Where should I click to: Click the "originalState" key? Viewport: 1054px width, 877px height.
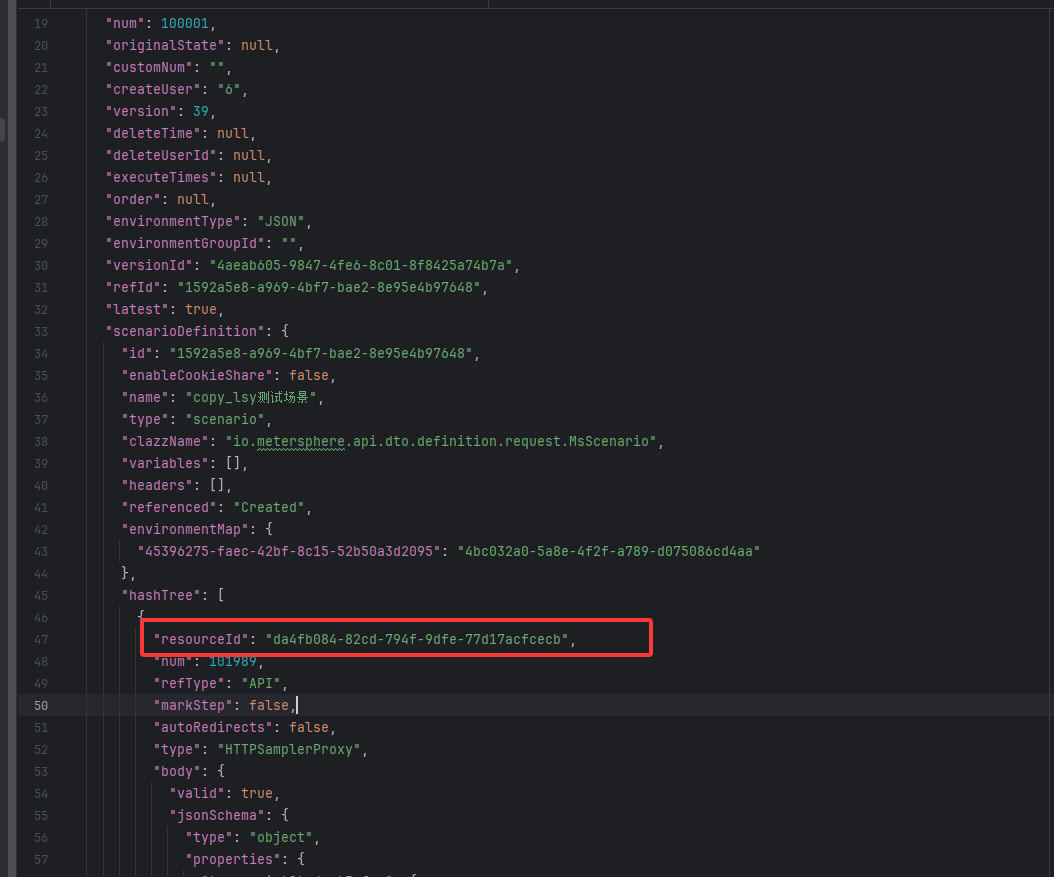[165, 46]
